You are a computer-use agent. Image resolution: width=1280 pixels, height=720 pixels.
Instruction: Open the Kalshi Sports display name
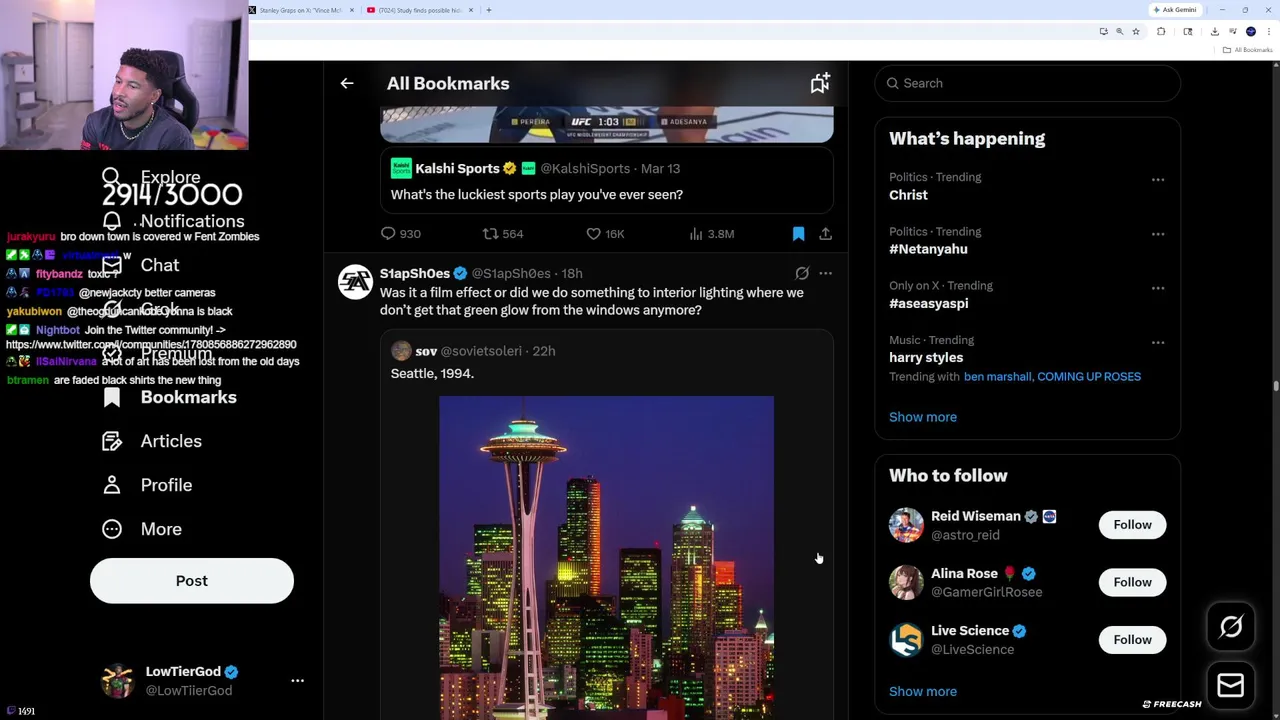[457, 169]
